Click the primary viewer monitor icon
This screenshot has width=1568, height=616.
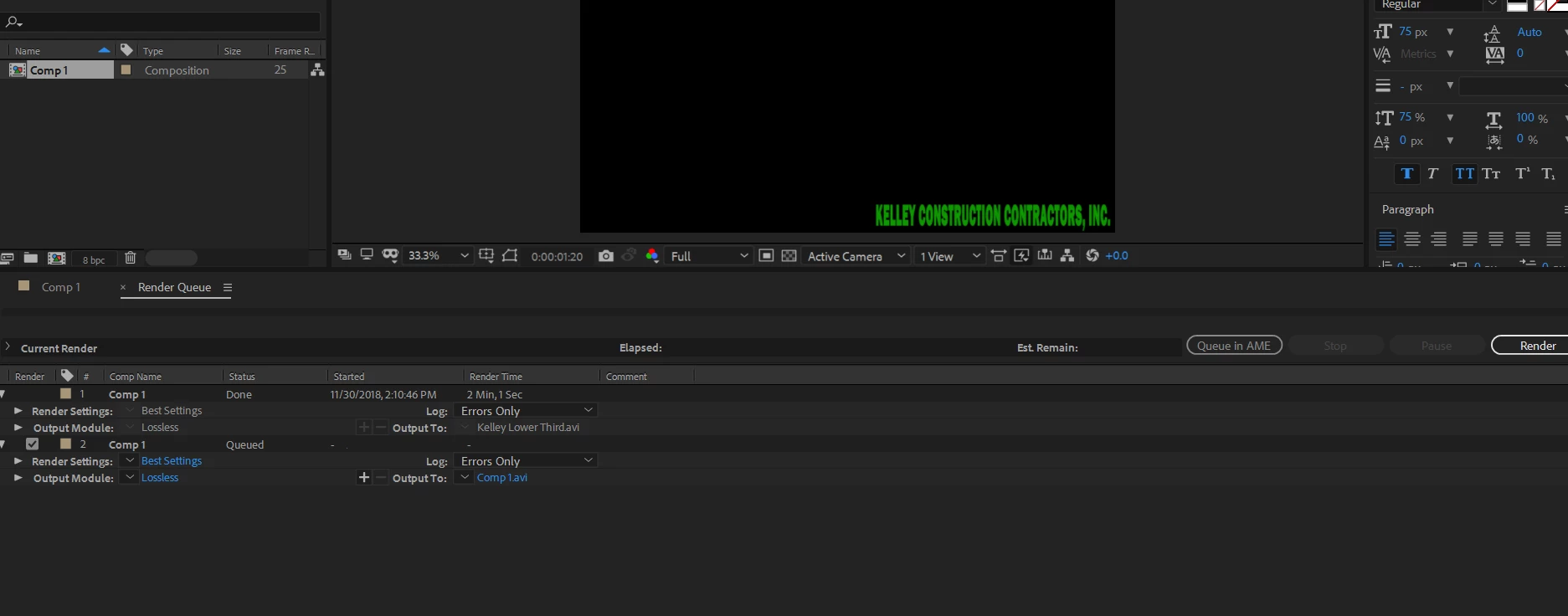tap(367, 255)
